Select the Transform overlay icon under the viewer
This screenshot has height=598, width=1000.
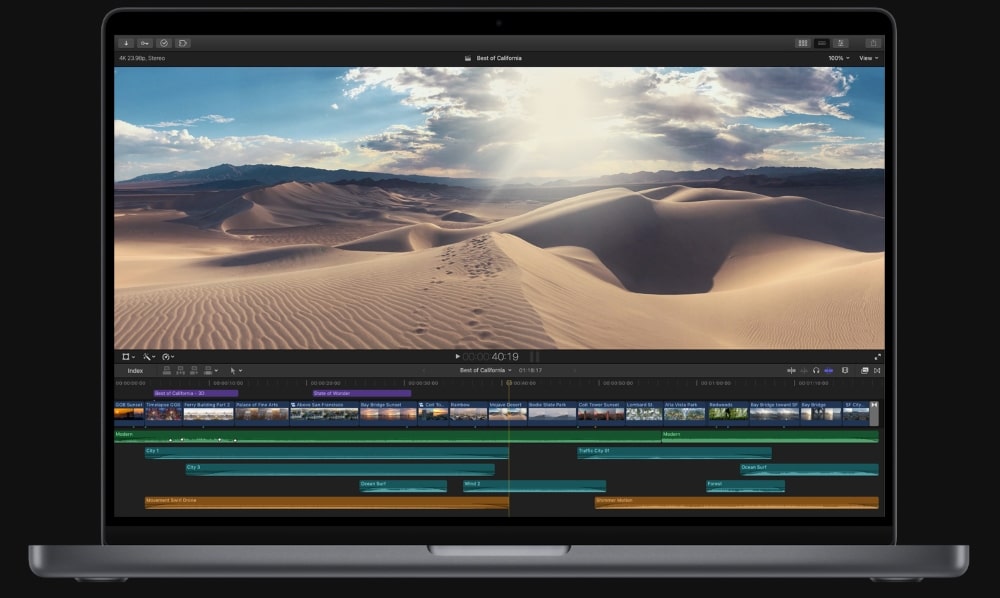click(126, 356)
